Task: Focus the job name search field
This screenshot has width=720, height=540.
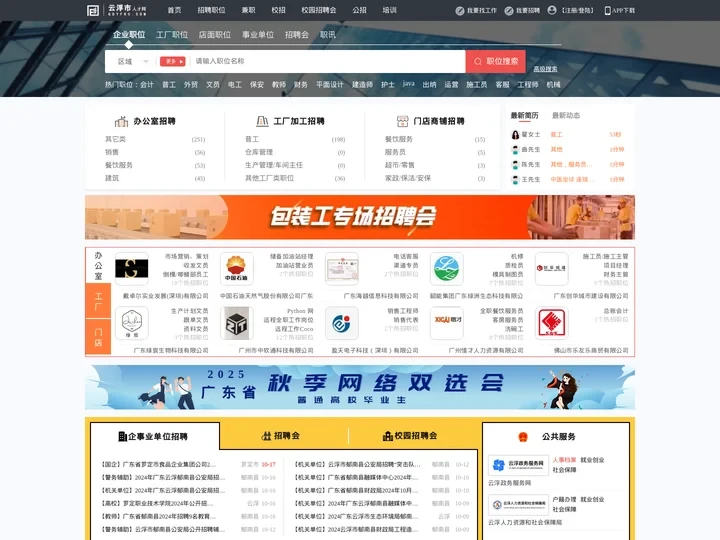Action: click(328, 61)
